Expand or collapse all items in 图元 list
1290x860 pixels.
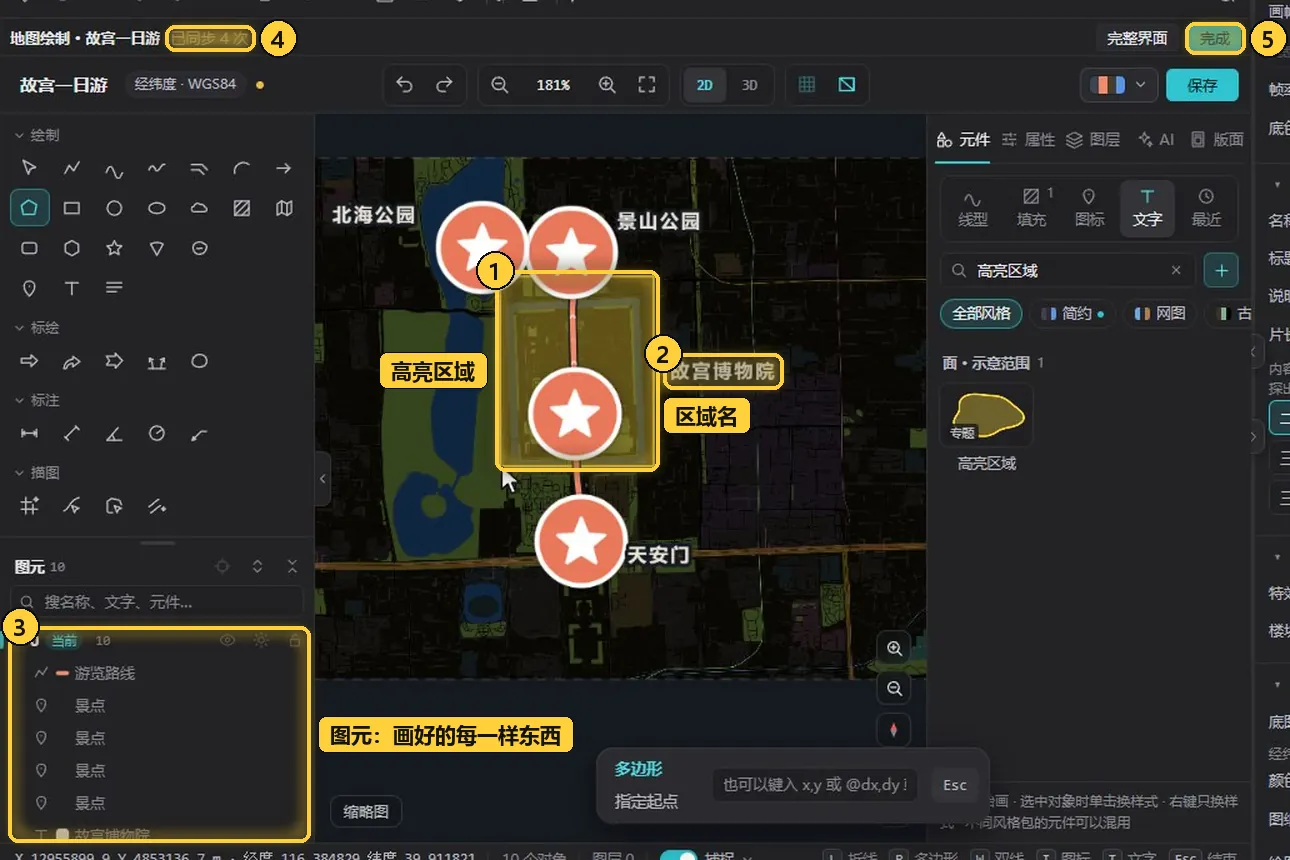pos(257,567)
